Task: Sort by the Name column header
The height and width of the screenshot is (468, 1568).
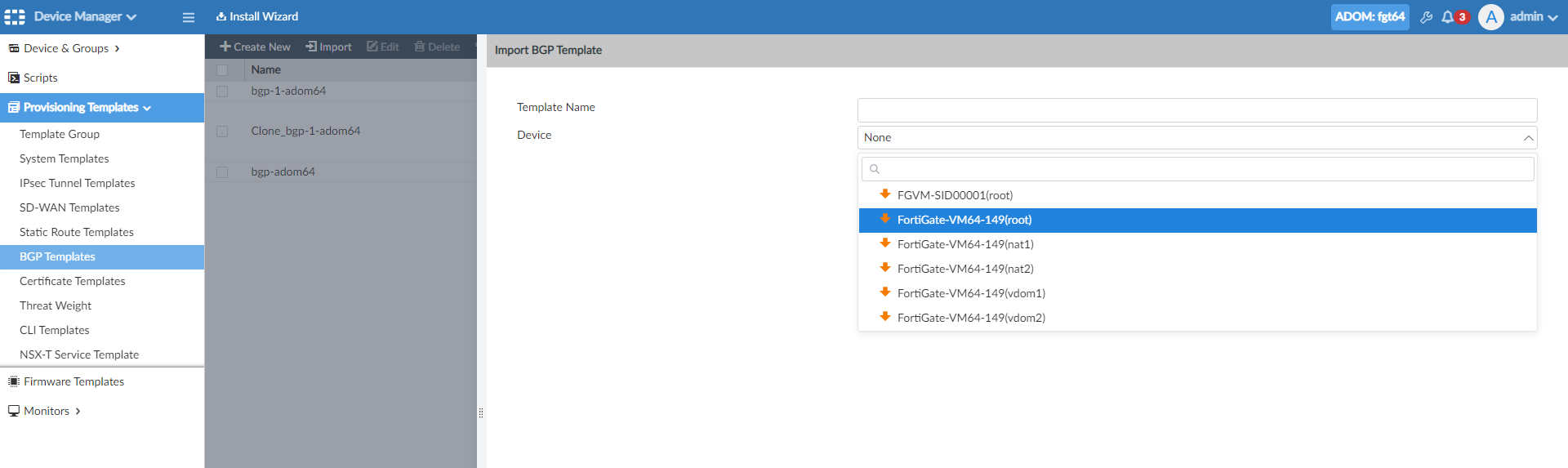Action: tap(265, 69)
